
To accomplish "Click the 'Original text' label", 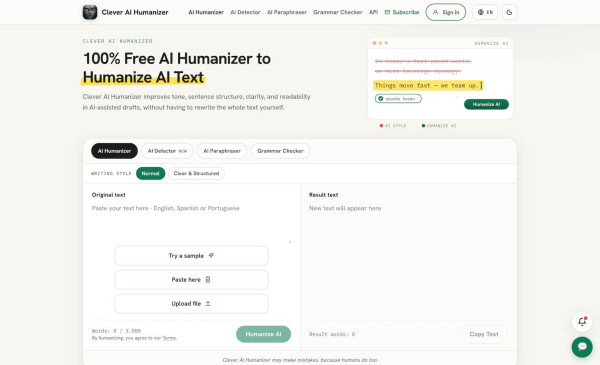I will (109, 195).
